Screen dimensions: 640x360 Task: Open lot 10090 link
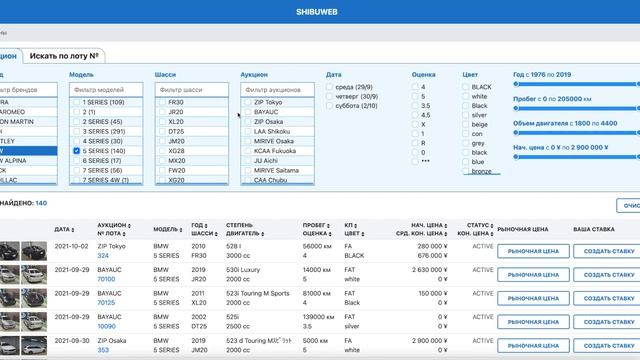click(106, 327)
